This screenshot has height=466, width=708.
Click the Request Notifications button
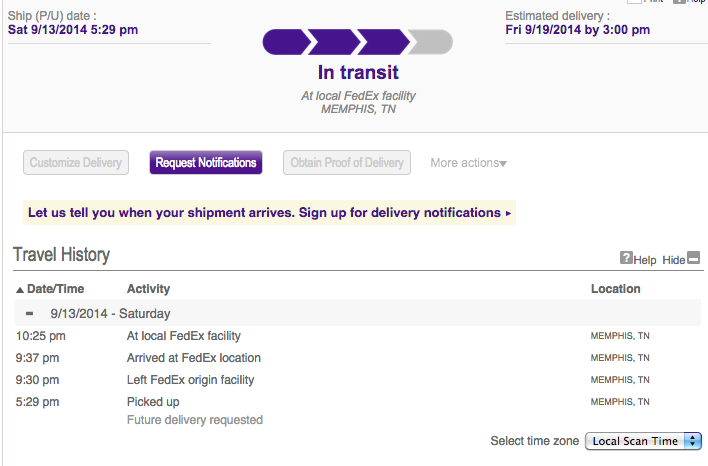(206, 163)
